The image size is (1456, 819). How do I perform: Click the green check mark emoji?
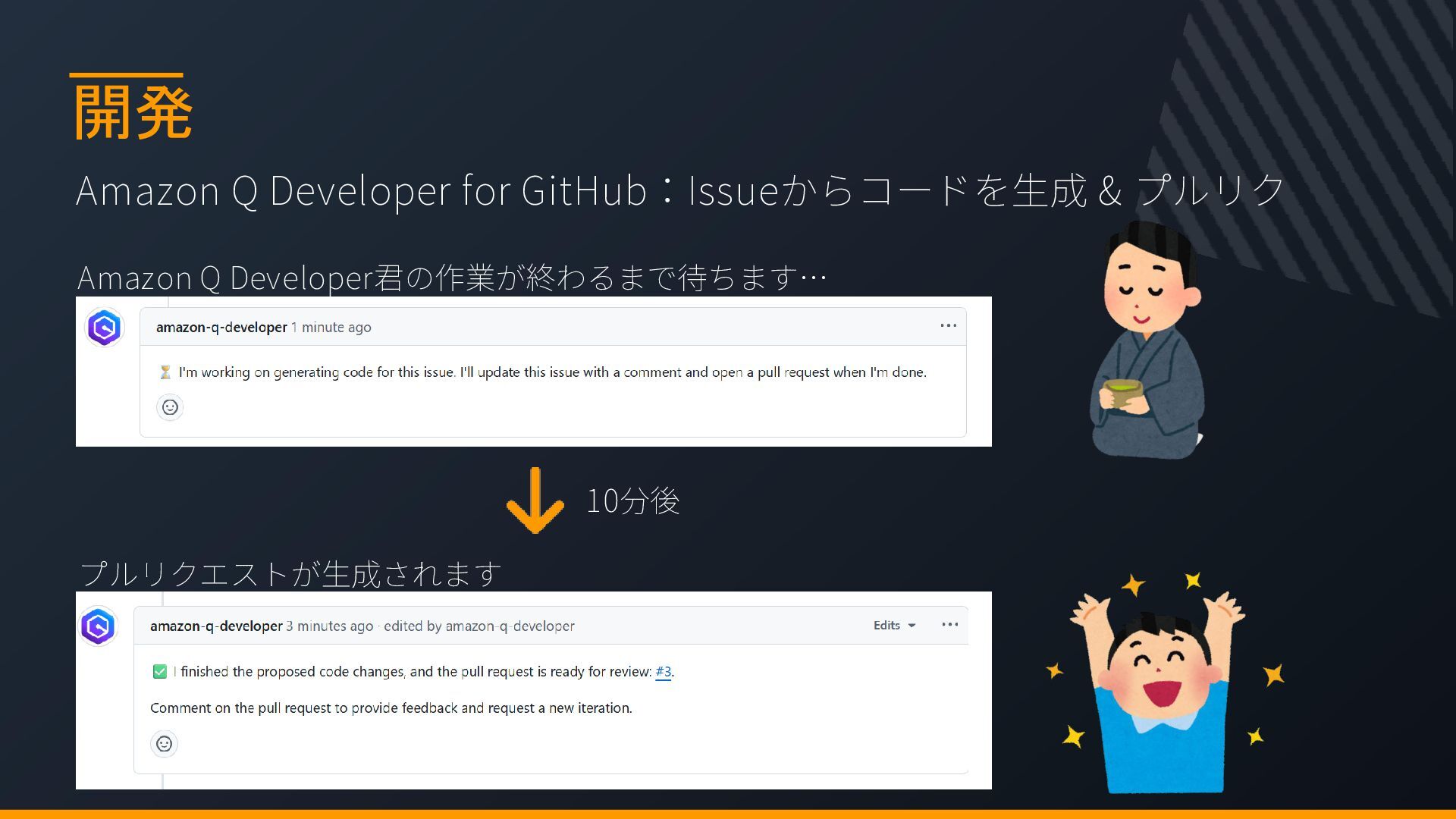point(159,672)
